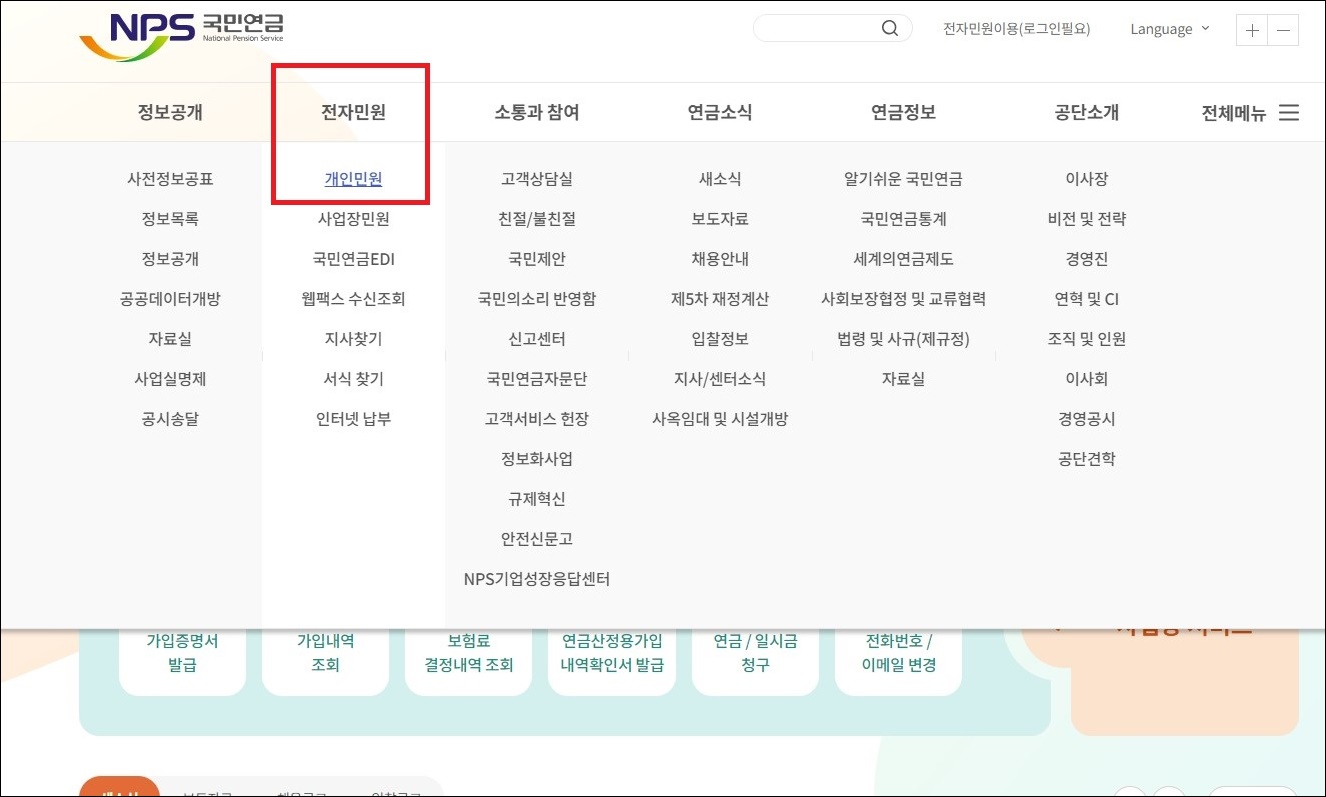Click the minus font size button
Screen dimensions: 1326x797
[1283, 31]
